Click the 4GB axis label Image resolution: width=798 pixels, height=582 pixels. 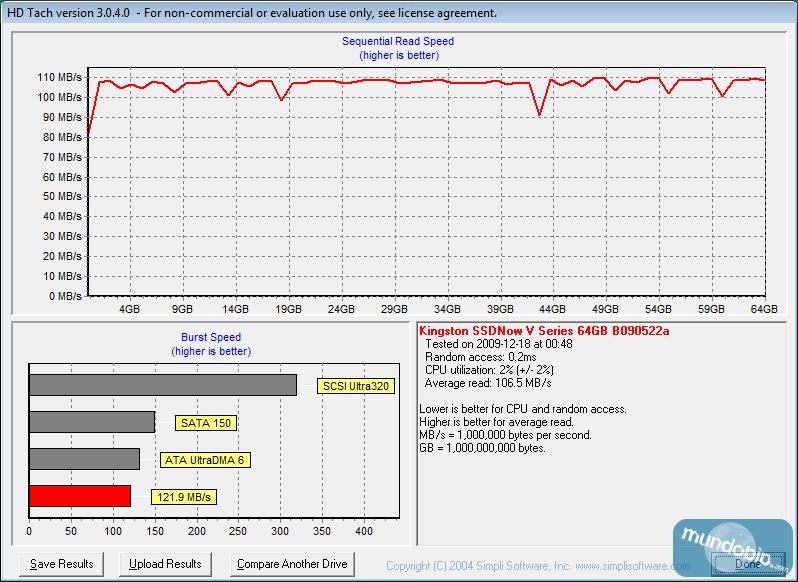[x=129, y=309]
